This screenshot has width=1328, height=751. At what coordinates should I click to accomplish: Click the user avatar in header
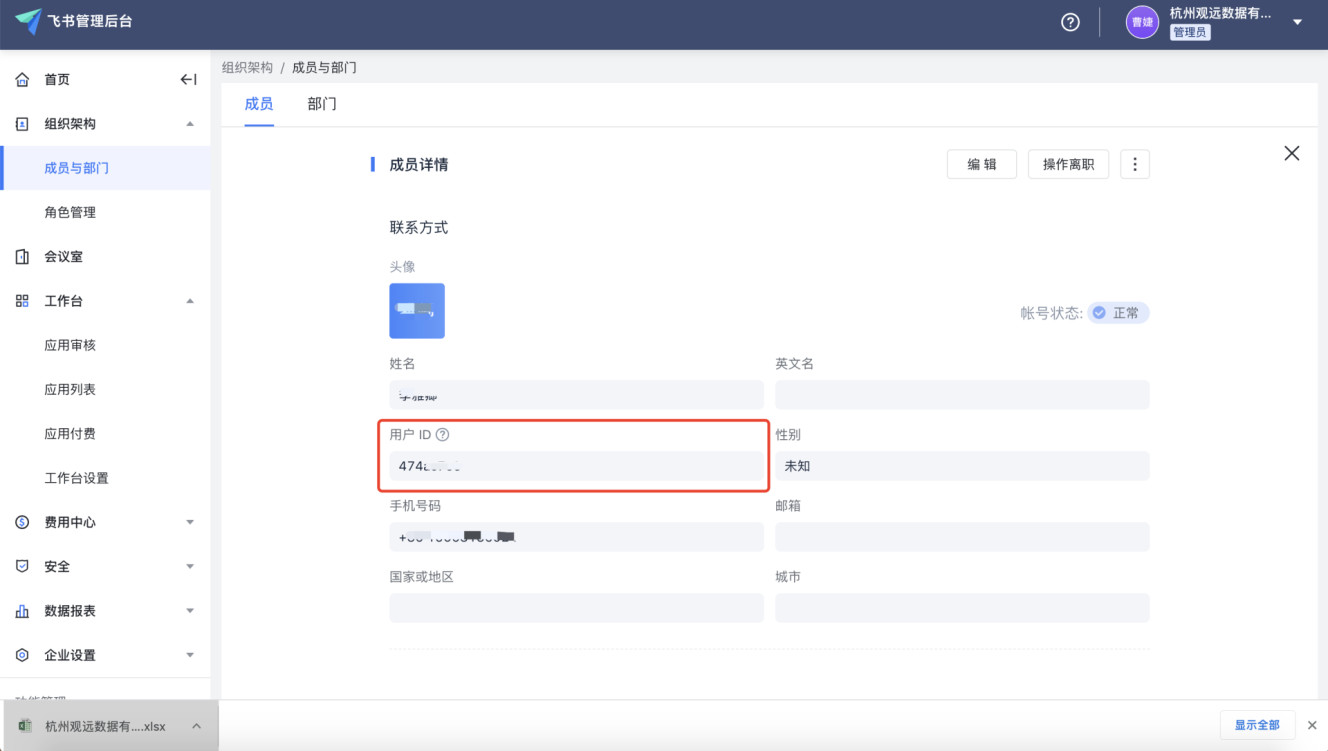(x=1142, y=22)
